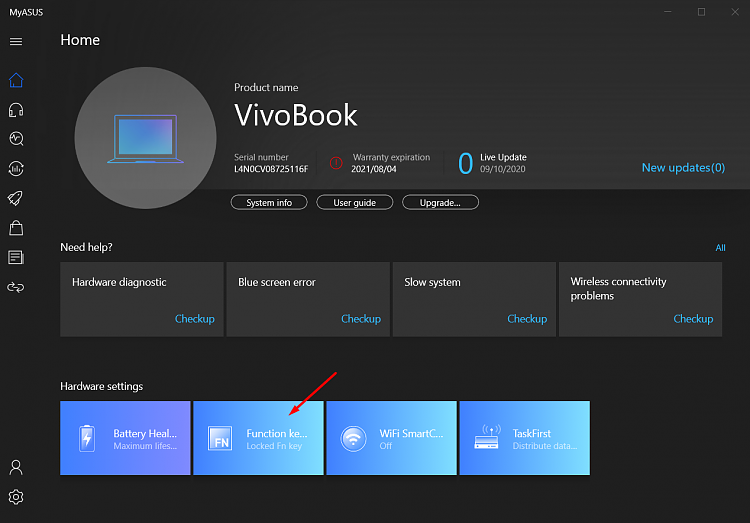
Task: Click the Blue screen error card title
Action: (x=277, y=282)
